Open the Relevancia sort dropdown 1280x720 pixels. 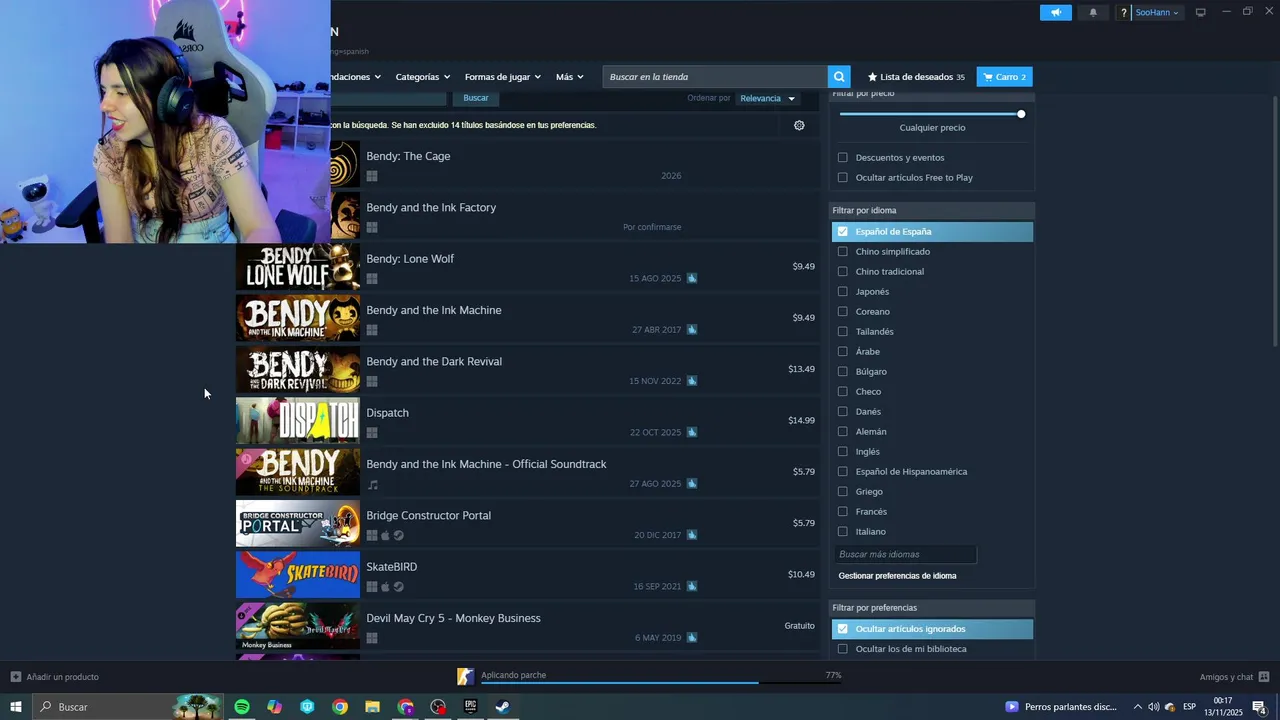(767, 98)
